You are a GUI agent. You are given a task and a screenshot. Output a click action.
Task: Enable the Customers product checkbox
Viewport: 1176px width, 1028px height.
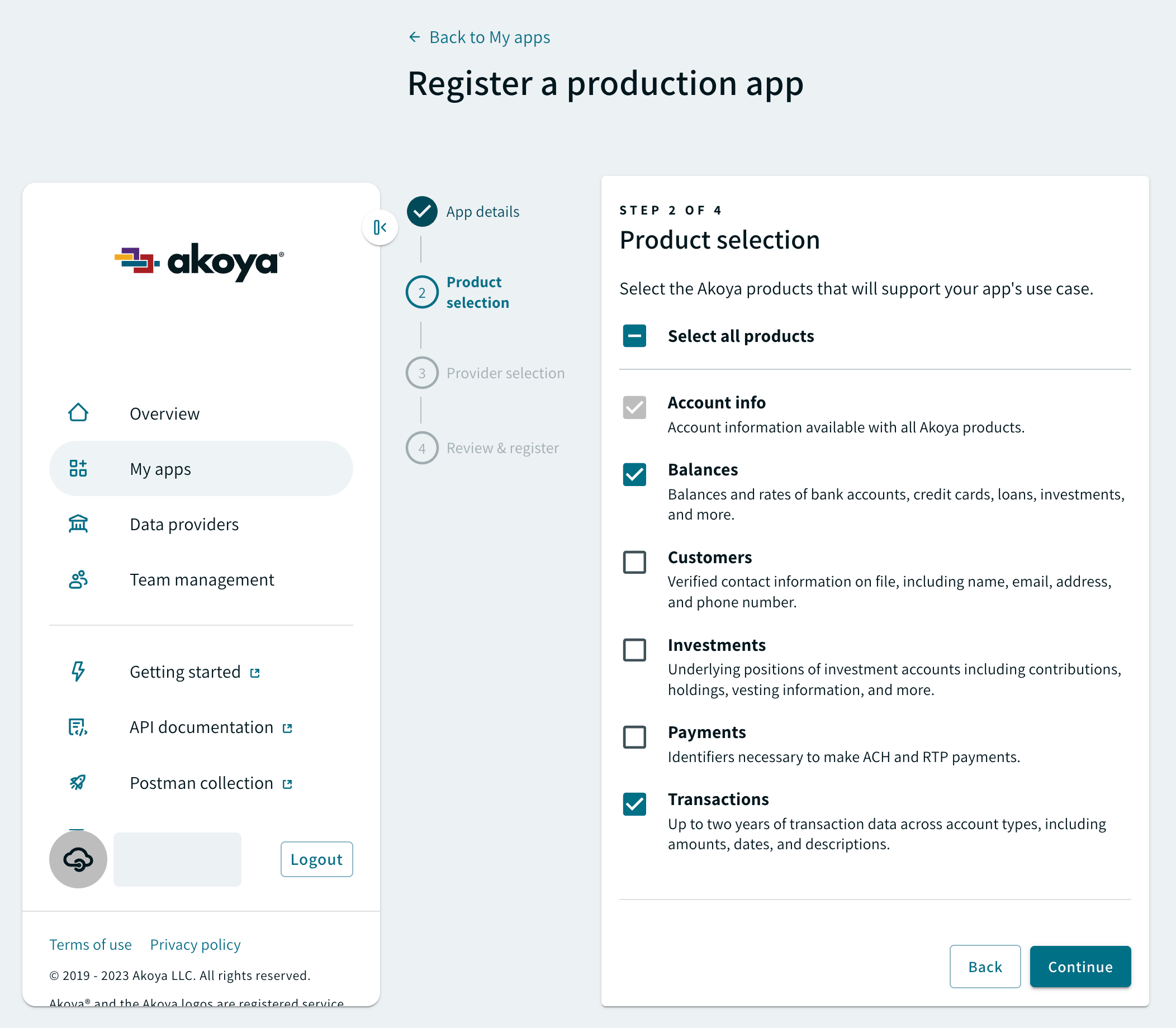click(634, 562)
